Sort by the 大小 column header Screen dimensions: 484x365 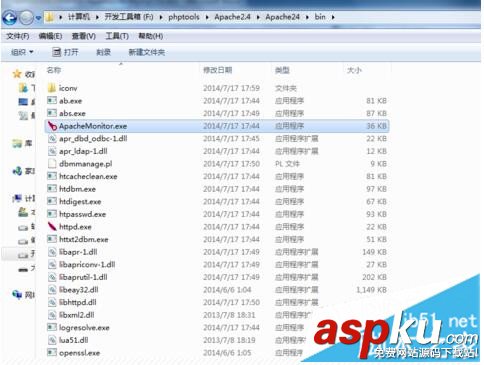click(x=354, y=70)
